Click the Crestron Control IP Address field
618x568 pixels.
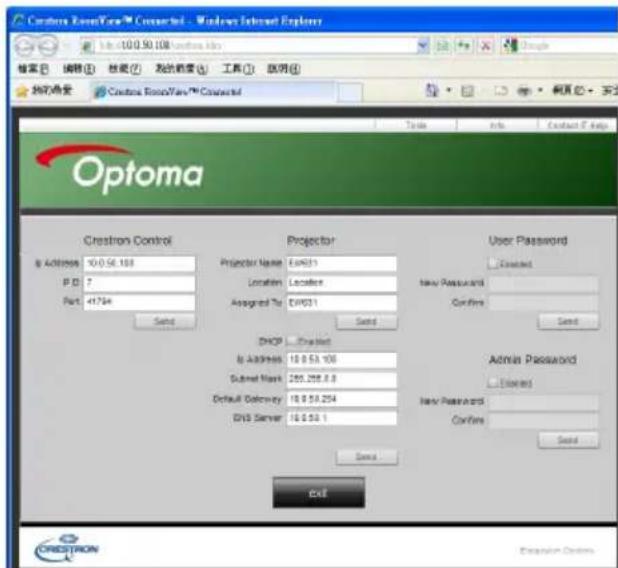coord(139,263)
